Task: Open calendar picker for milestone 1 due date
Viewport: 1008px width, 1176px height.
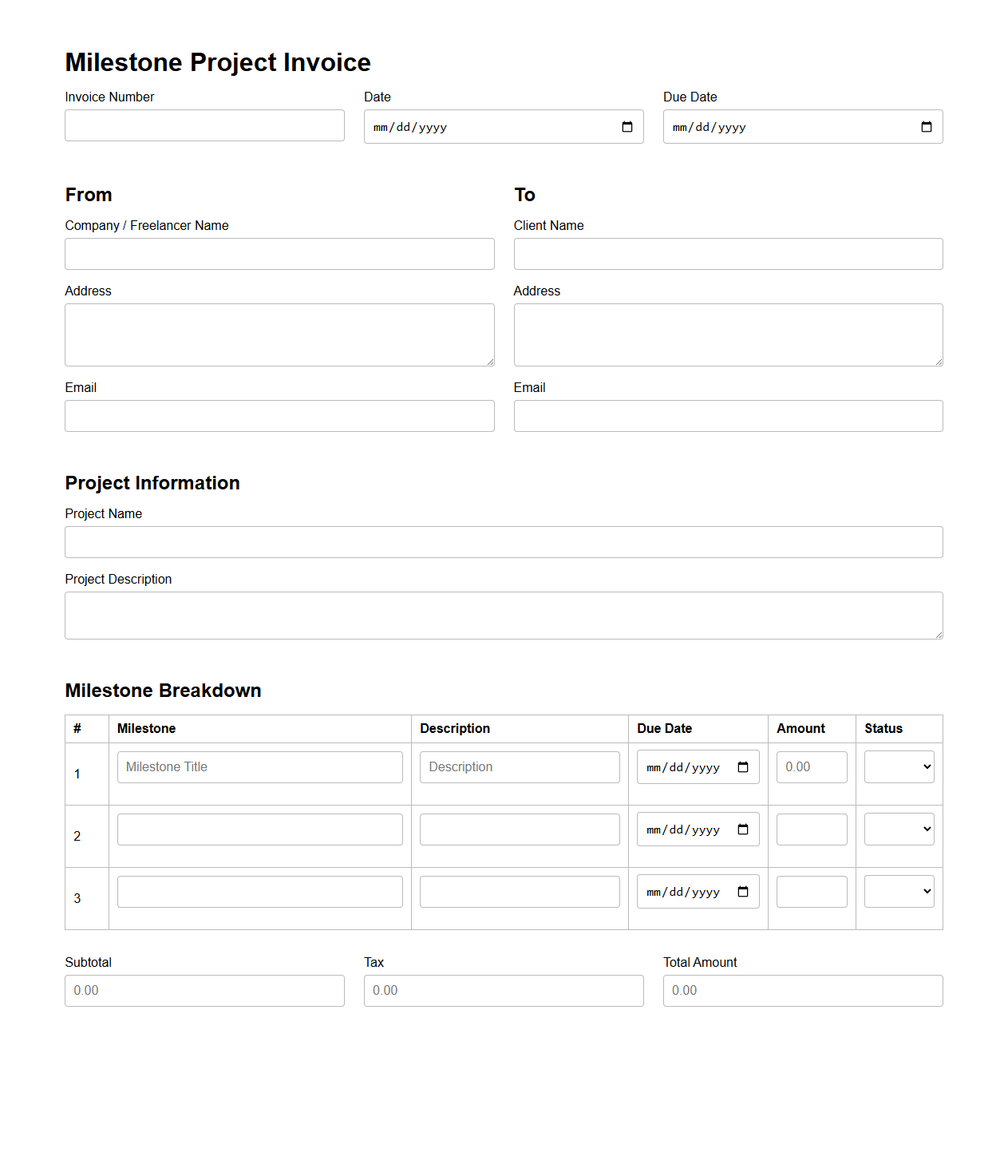Action: tap(743, 767)
